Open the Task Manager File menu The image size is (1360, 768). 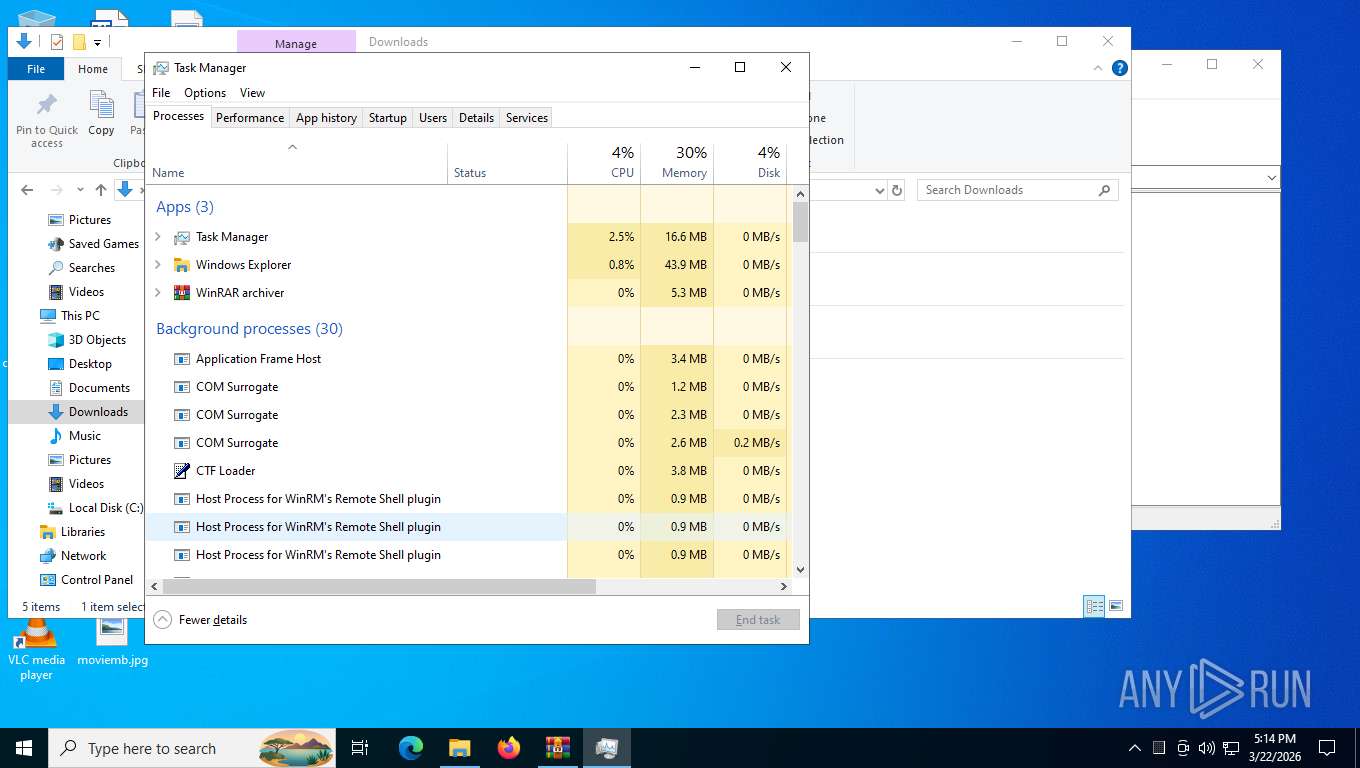click(x=161, y=93)
